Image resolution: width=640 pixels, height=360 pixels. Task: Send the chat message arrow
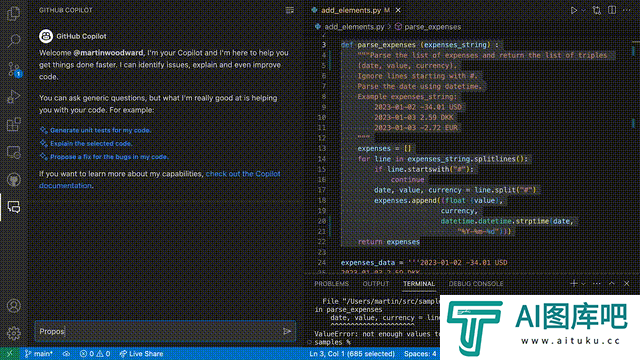click(287, 331)
